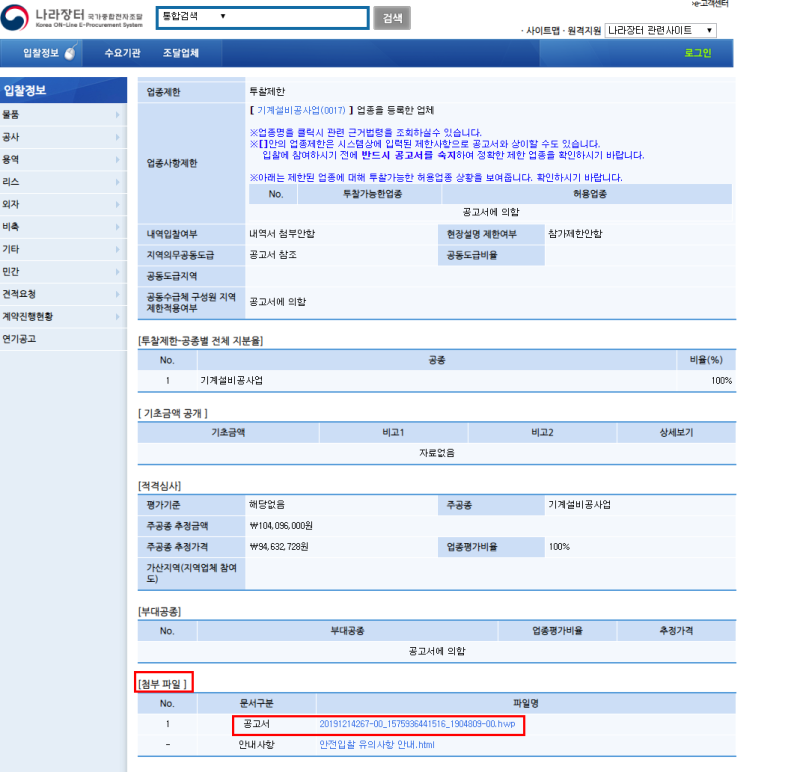This screenshot has width=800, height=772.
Task: Click the 참가제한안함 value
Action: point(575,234)
